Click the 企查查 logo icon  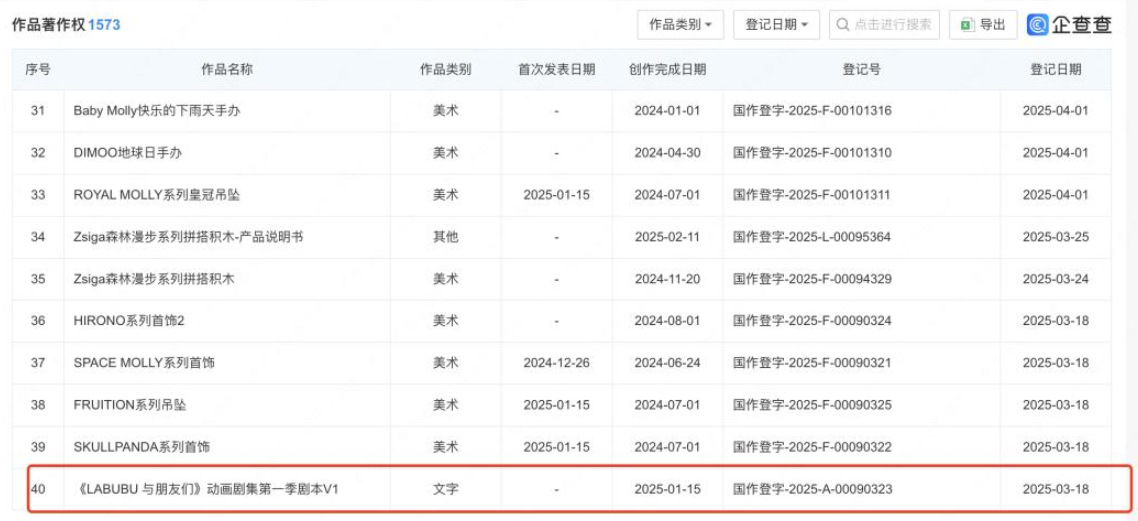tap(1038, 24)
